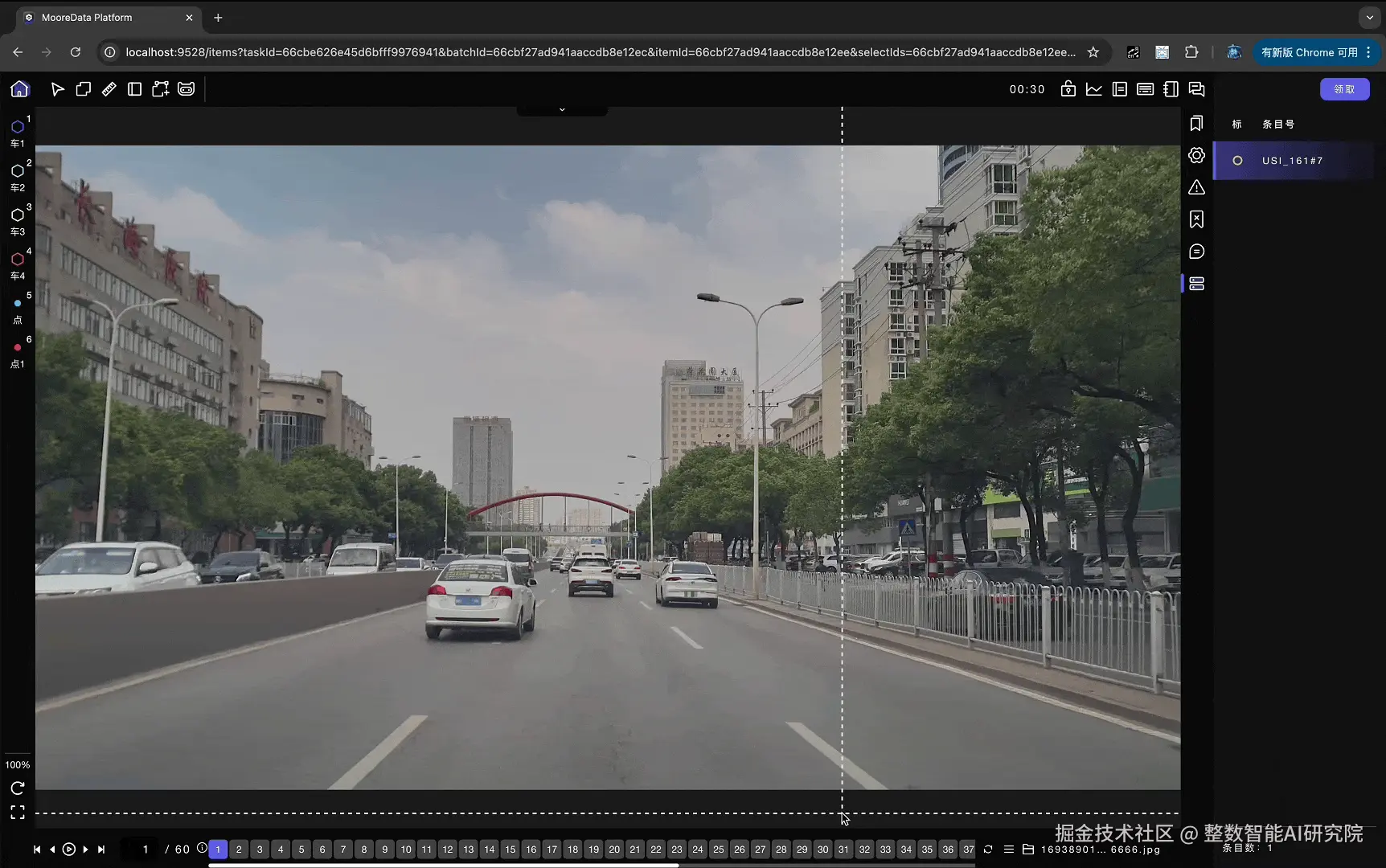Jump to frame 15 marker
The width and height of the screenshot is (1386, 868).
(511, 850)
